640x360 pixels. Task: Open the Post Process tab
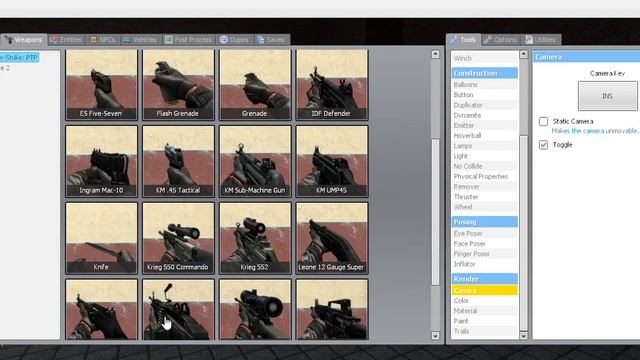click(188, 40)
